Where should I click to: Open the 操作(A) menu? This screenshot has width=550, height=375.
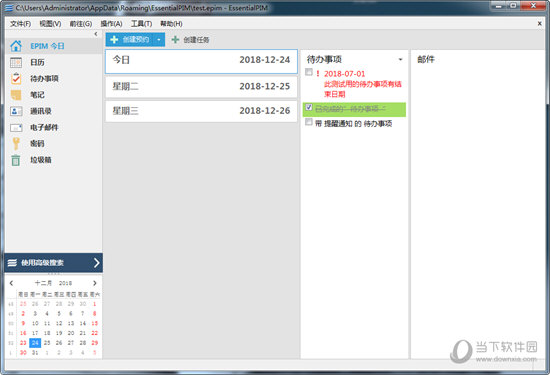[x=111, y=24]
